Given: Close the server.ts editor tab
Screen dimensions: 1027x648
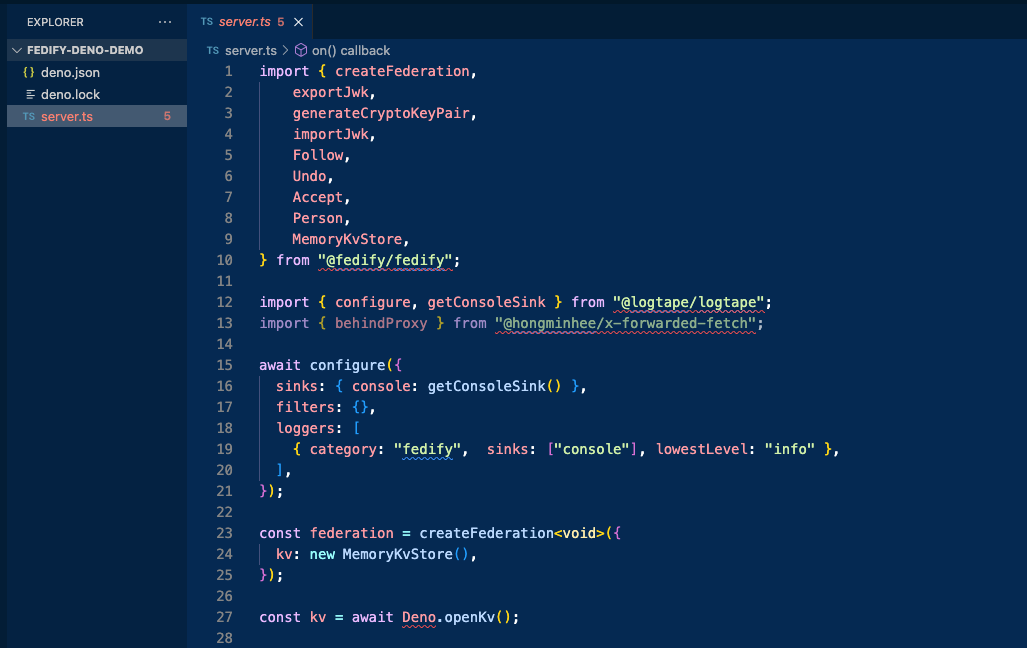Looking at the screenshot, I should pyautogui.click(x=298, y=22).
